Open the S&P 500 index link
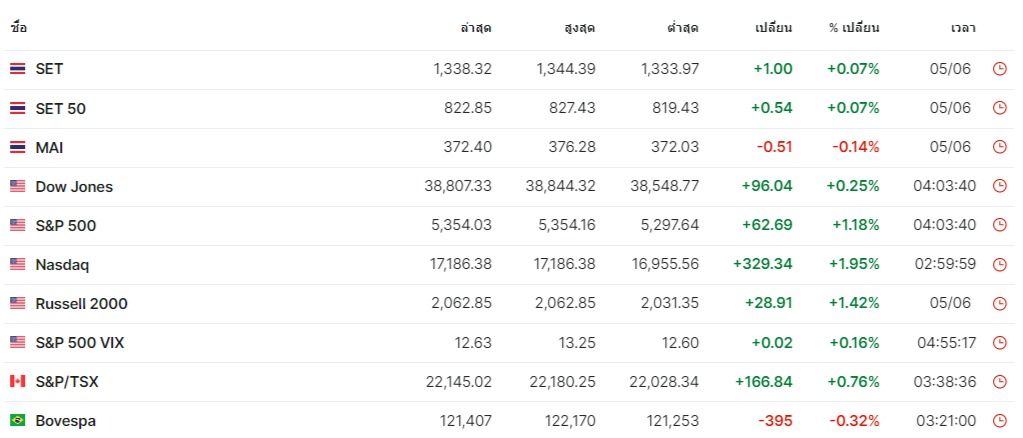Viewport: 1023px width, 438px height. (x=65, y=225)
